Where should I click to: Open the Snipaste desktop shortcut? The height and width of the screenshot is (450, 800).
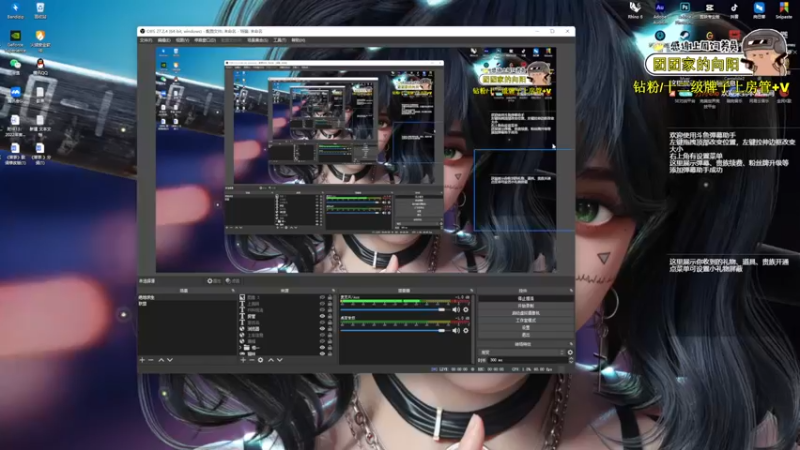784,9
